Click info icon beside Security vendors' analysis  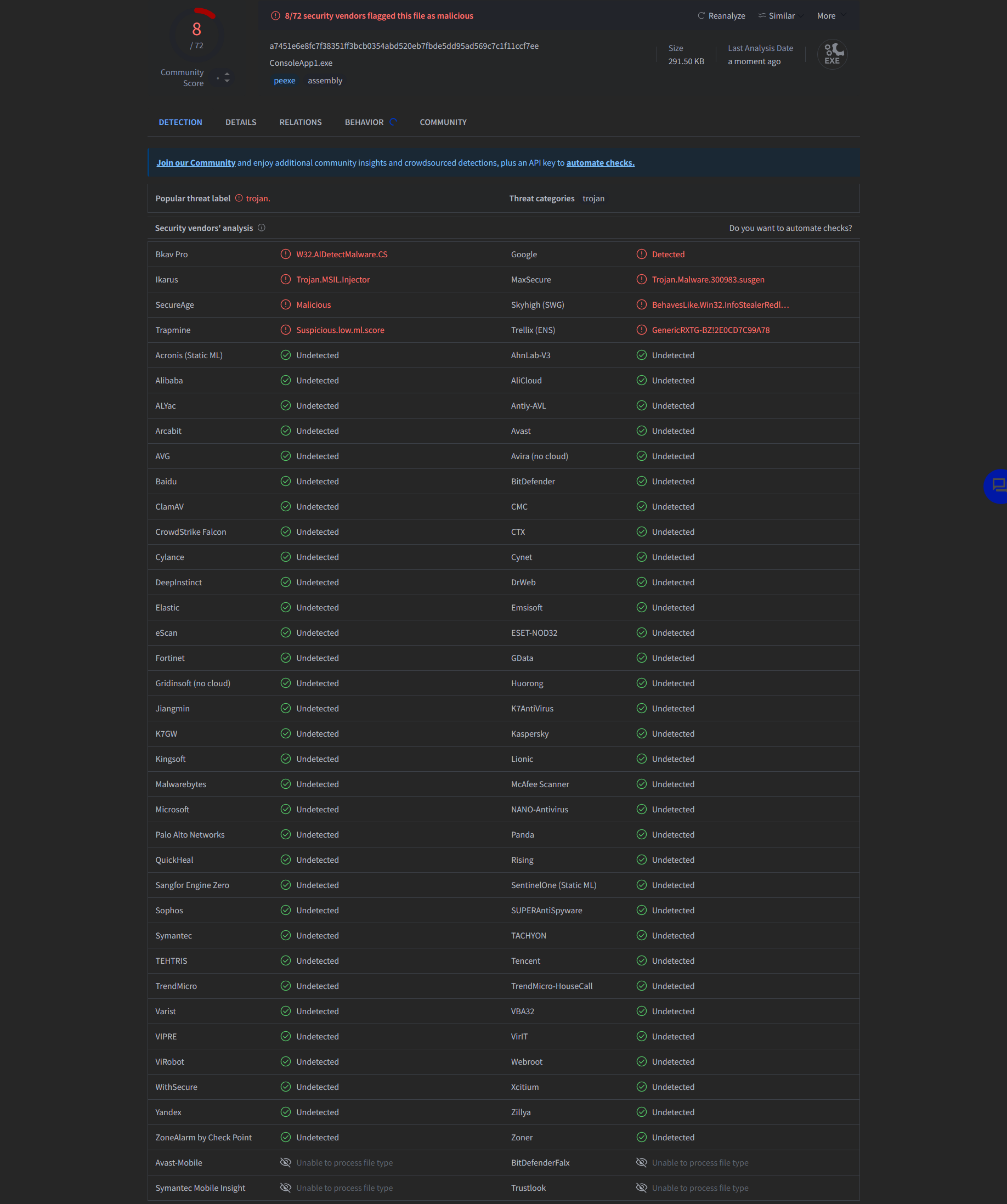[262, 228]
